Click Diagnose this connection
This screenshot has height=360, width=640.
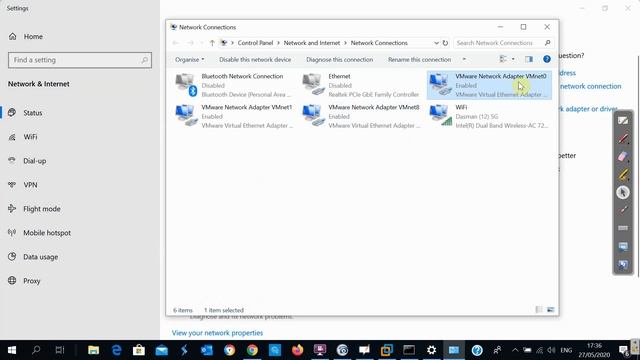(x=340, y=60)
